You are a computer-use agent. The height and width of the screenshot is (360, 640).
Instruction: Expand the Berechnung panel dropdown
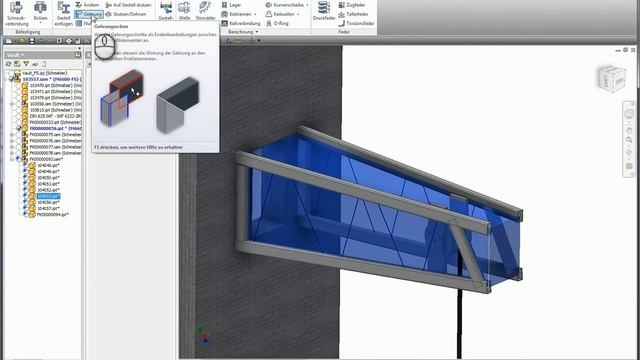(x=257, y=32)
